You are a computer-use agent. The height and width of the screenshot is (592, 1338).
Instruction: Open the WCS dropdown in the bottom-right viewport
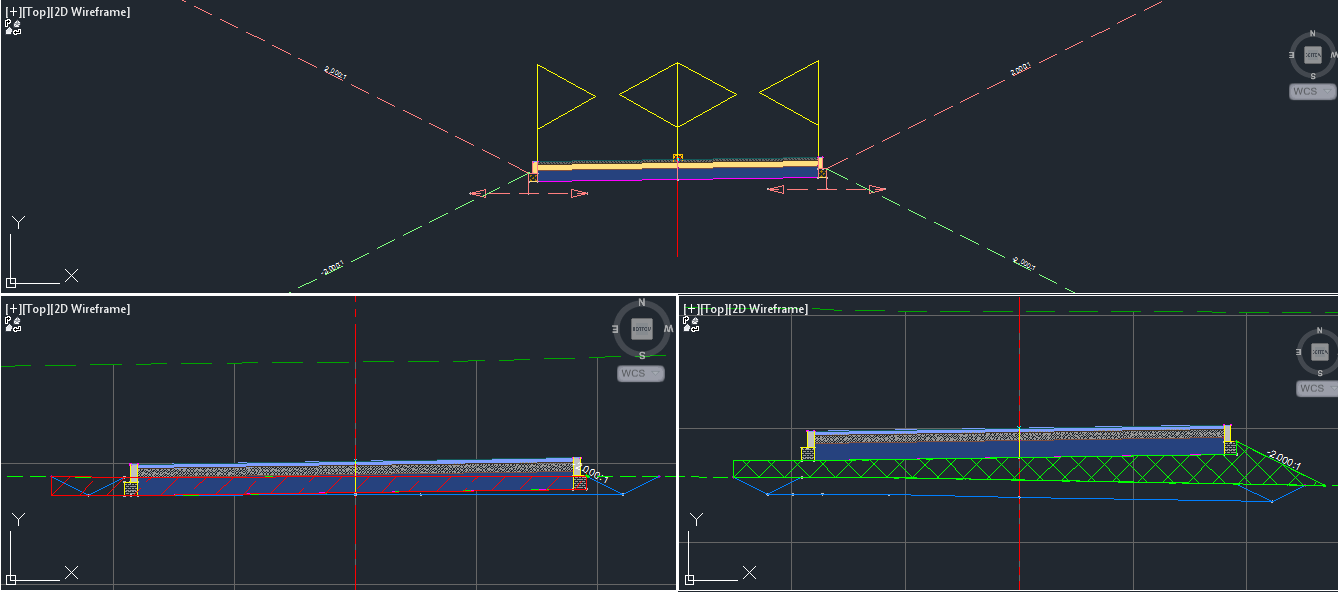1316,388
